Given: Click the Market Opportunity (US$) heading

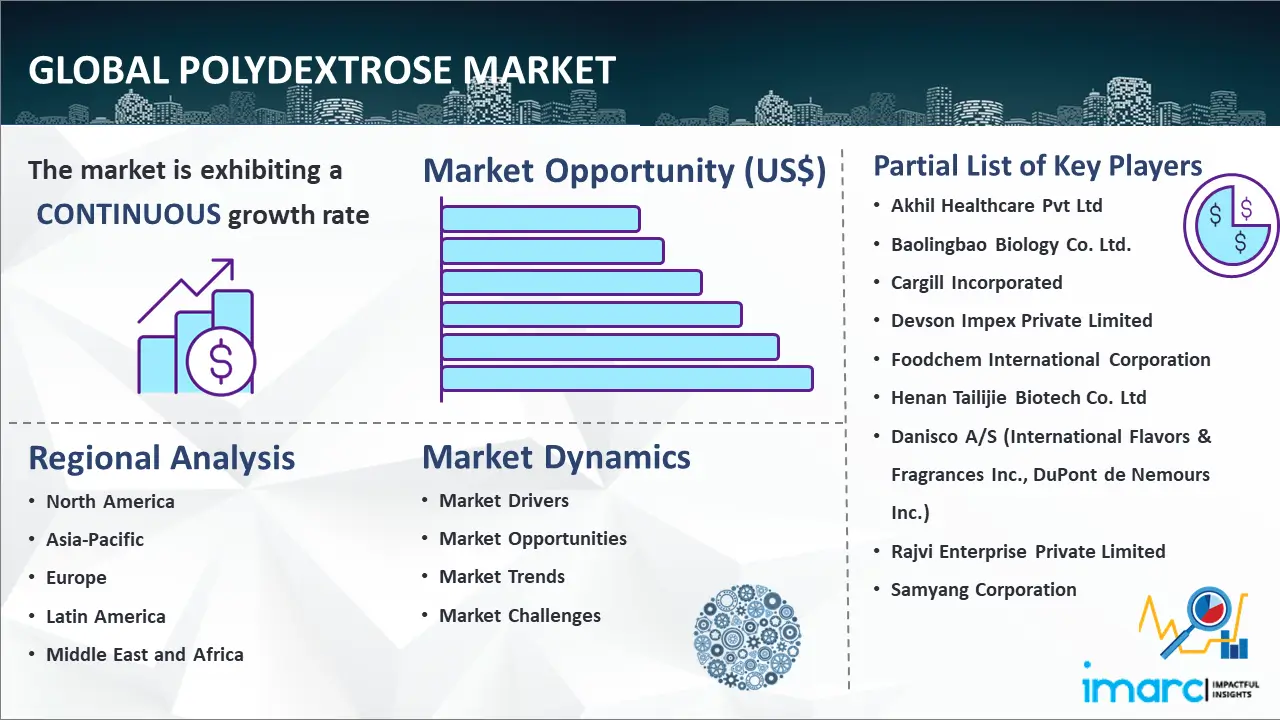Looking at the screenshot, I should [x=624, y=171].
